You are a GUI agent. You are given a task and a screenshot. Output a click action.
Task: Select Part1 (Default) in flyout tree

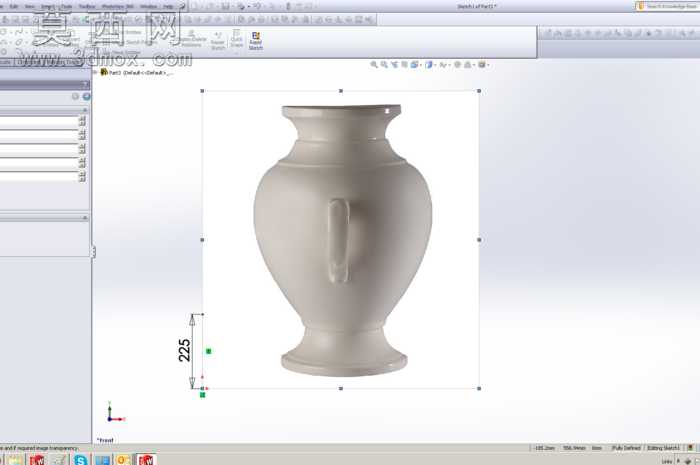(137, 72)
